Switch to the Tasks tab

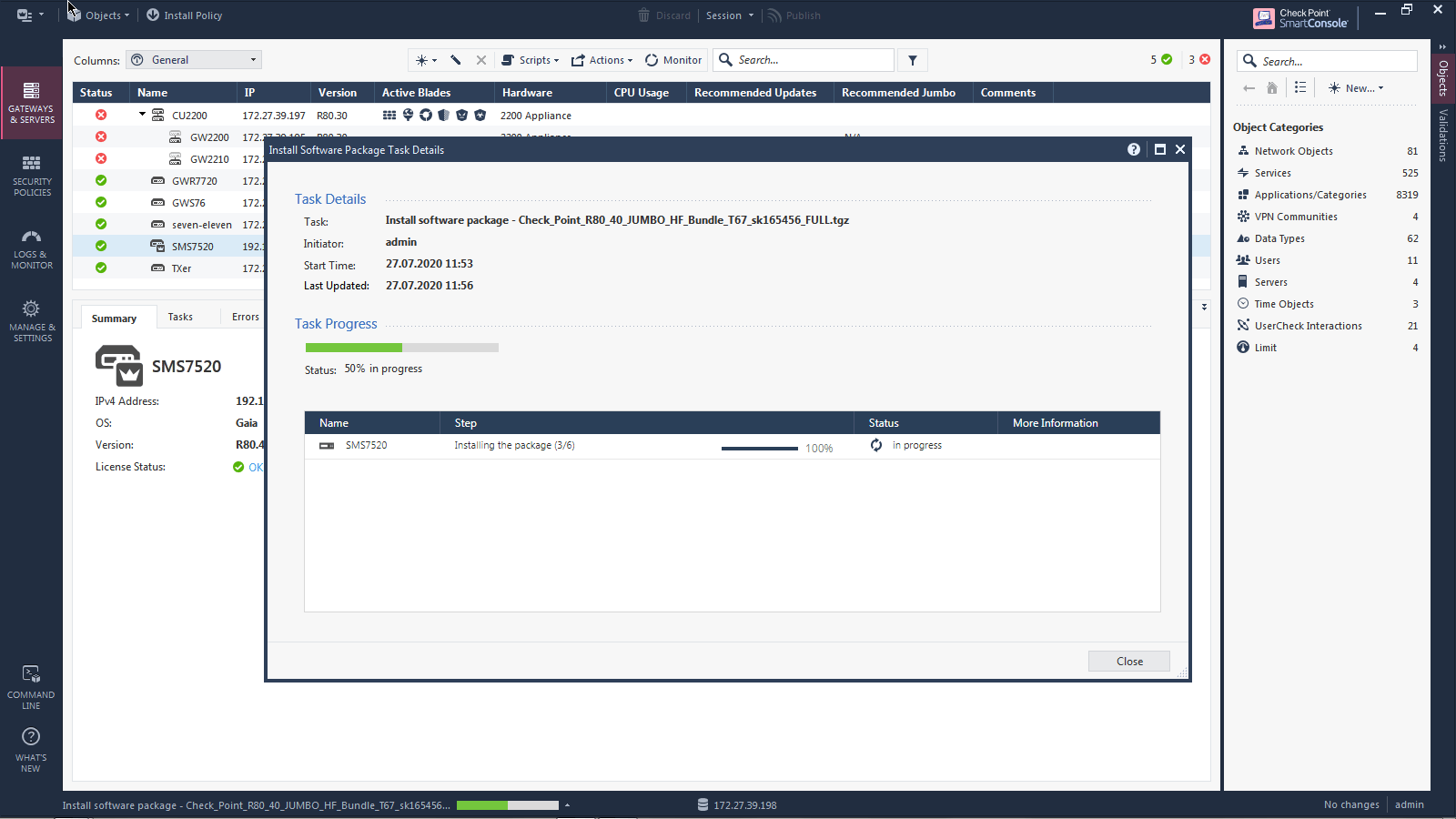point(178,317)
